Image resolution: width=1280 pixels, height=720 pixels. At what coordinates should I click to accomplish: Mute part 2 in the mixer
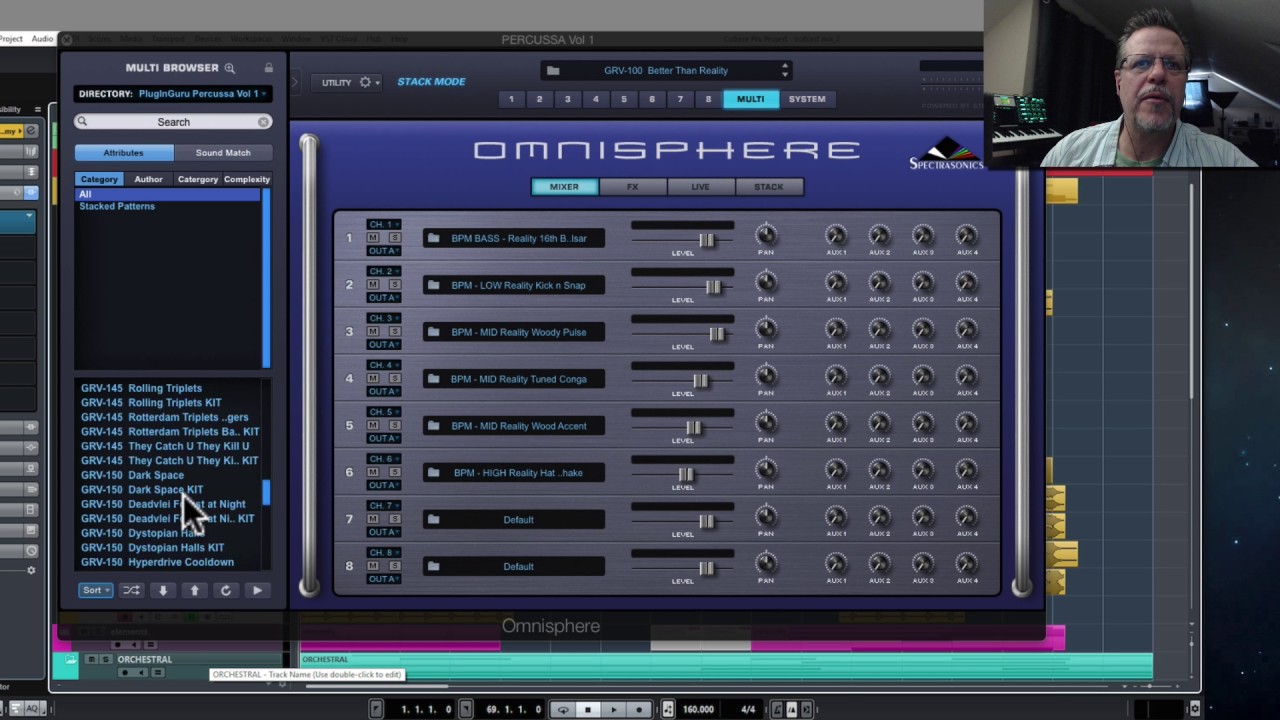coord(373,285)
